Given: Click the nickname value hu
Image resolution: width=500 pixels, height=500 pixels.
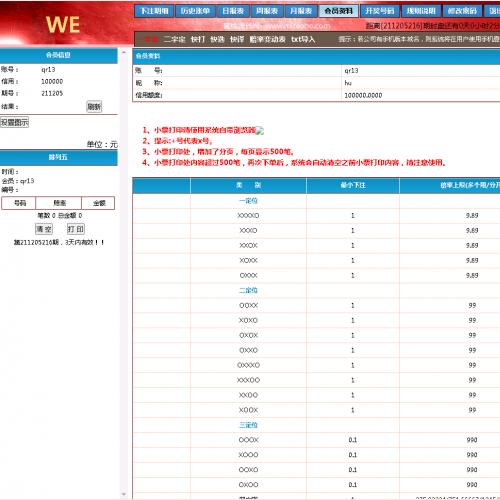Looking at the screenshot, I should [348, 83].
